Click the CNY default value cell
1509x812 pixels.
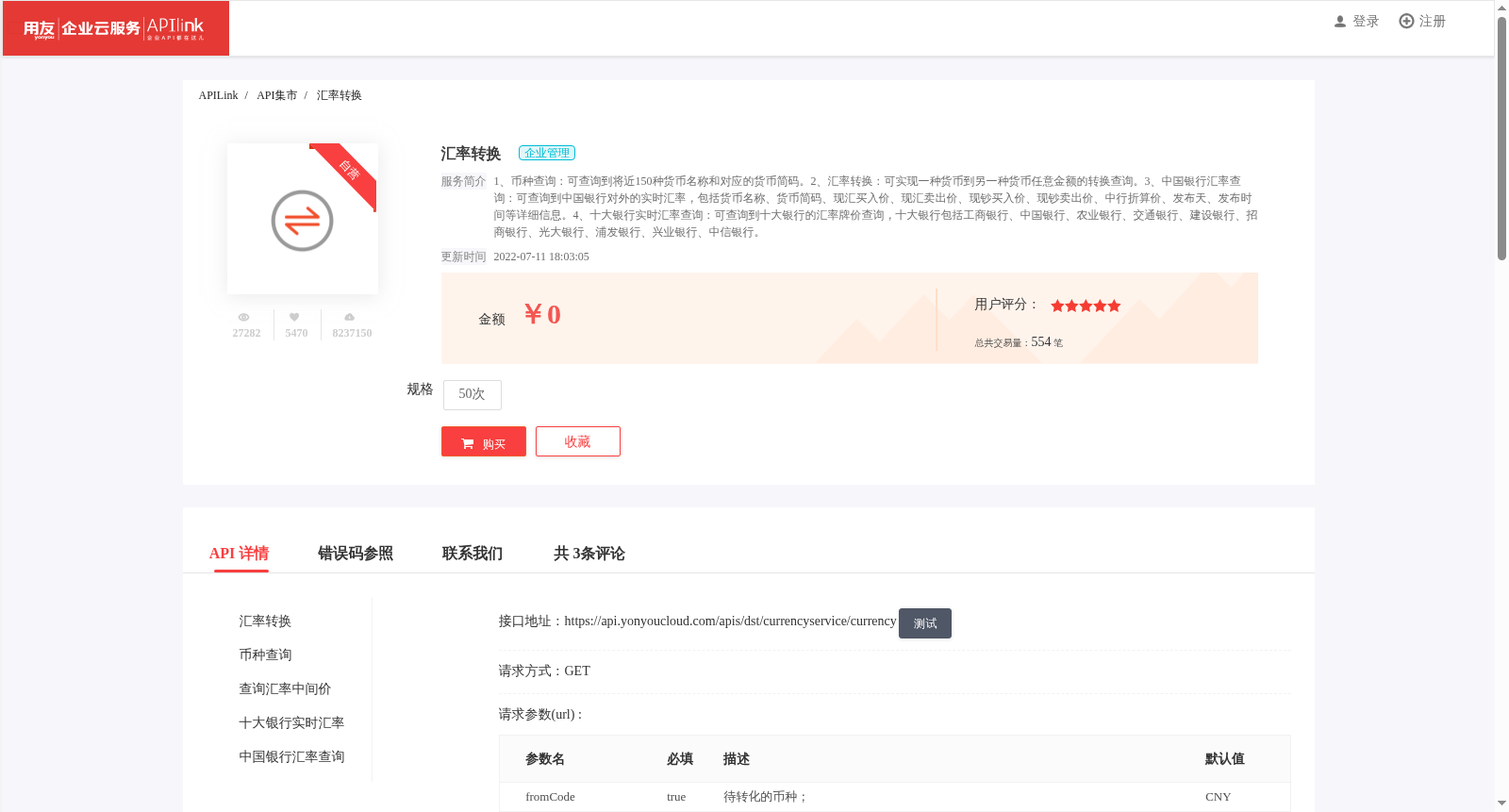click(1218, 797)
